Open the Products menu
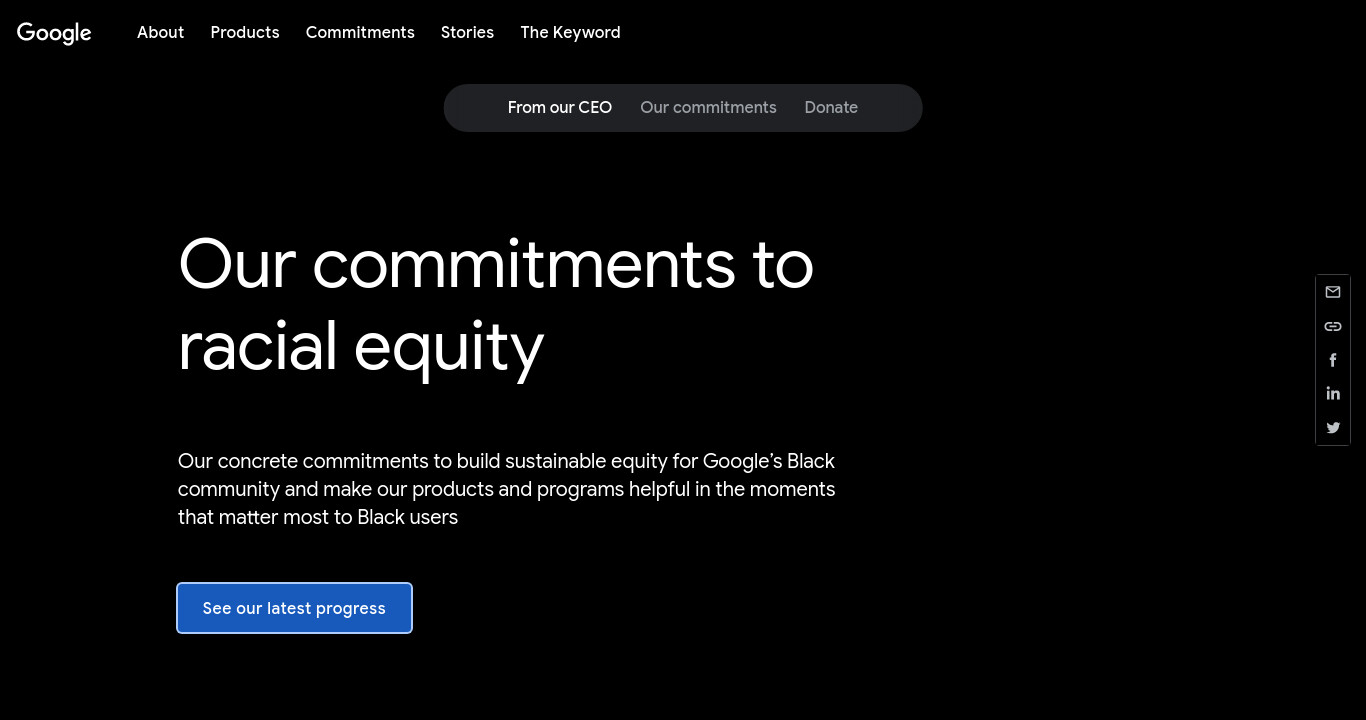Image resolution: width=1366 pixels, height=720 pixels. click(x=245, y=32)
